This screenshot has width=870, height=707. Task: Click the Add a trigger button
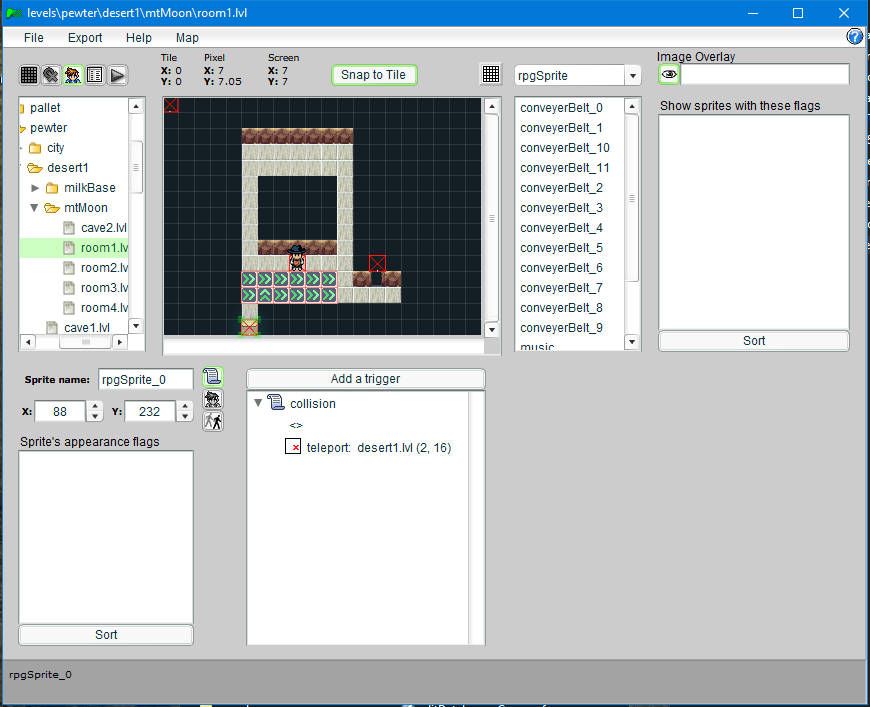pyautogui.click(x=365, y=379)
